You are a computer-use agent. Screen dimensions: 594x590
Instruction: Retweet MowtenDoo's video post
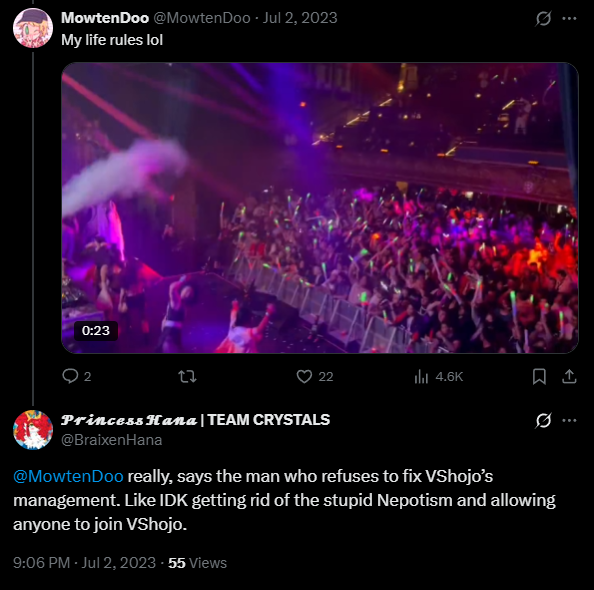tap(187, 376)
